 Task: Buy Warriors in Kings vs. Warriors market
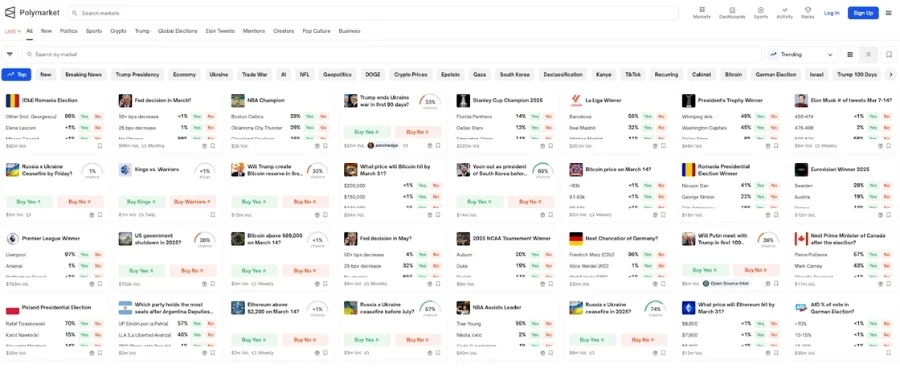click(192, 202)
